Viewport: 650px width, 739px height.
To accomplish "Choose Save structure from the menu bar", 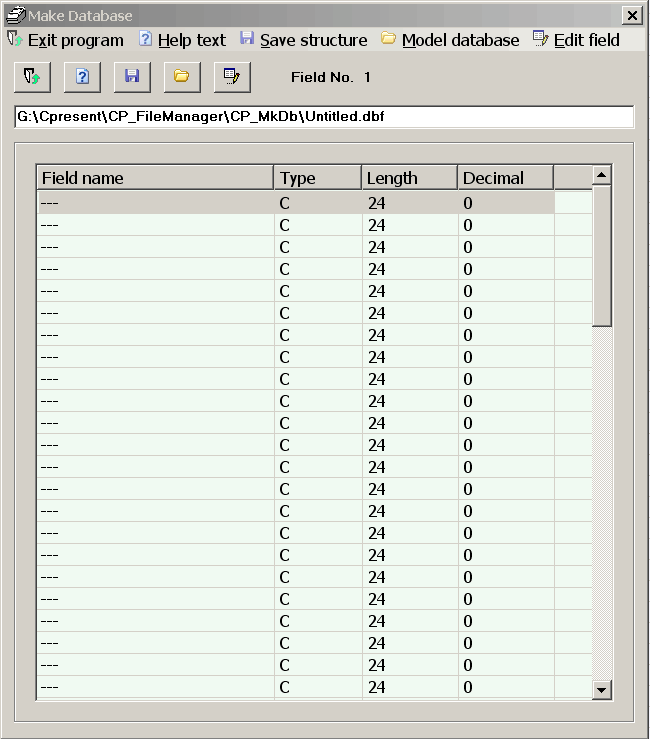I will click(303, 40).
